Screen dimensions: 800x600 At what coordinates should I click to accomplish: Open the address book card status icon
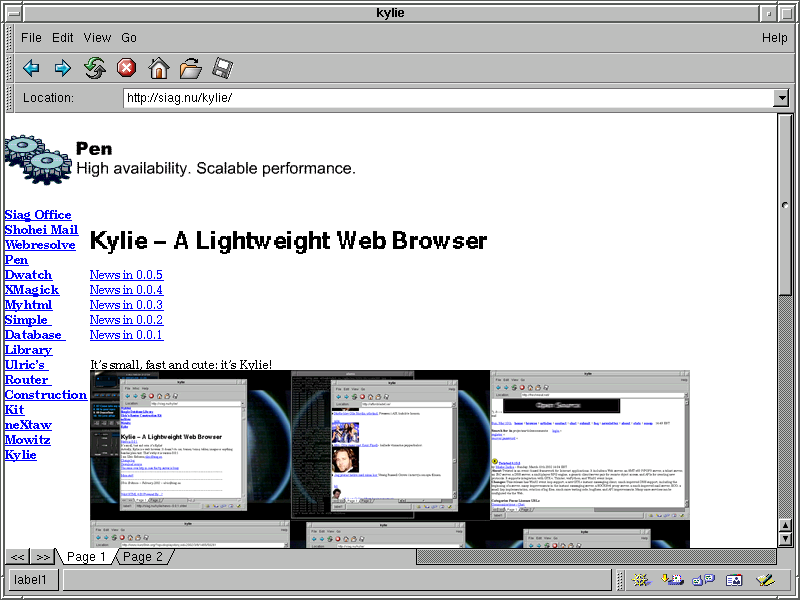734,580
